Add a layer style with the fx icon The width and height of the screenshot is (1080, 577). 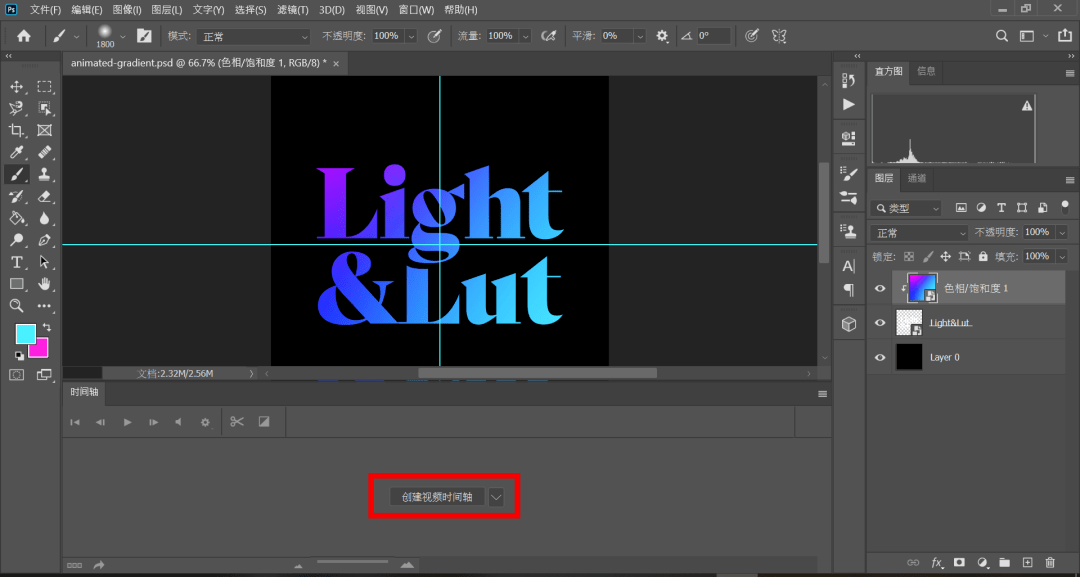[x=937, y=563]
